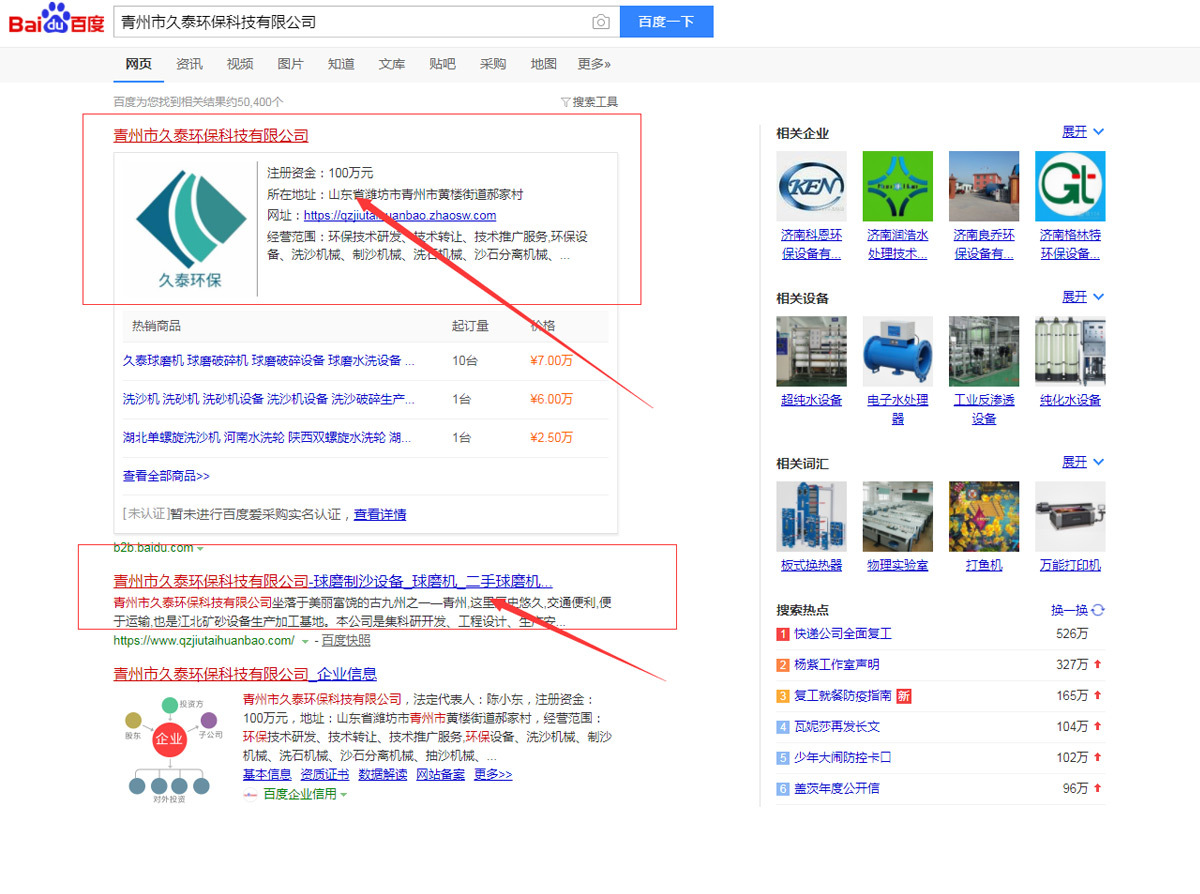Click the 百度一下 search button

[666, 22]
